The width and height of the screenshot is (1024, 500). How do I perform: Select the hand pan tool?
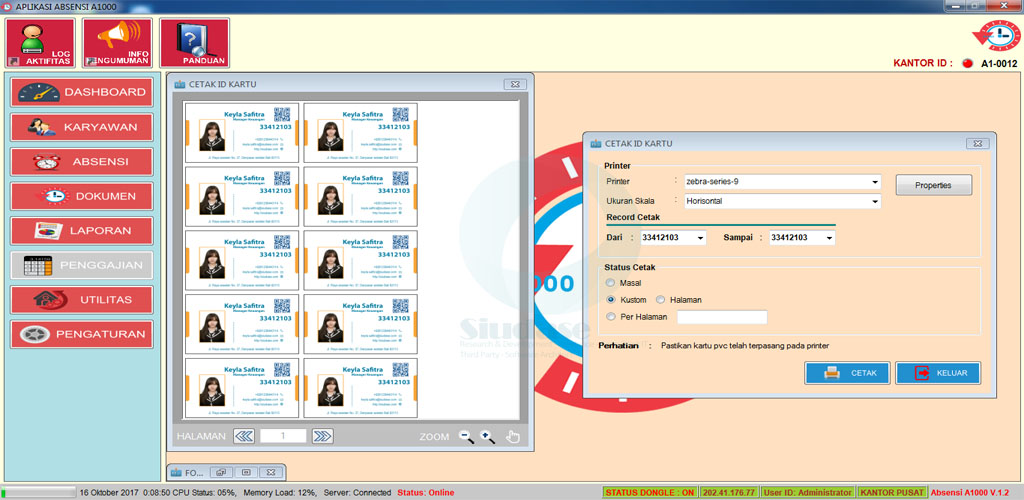click(x=513, y=436)
